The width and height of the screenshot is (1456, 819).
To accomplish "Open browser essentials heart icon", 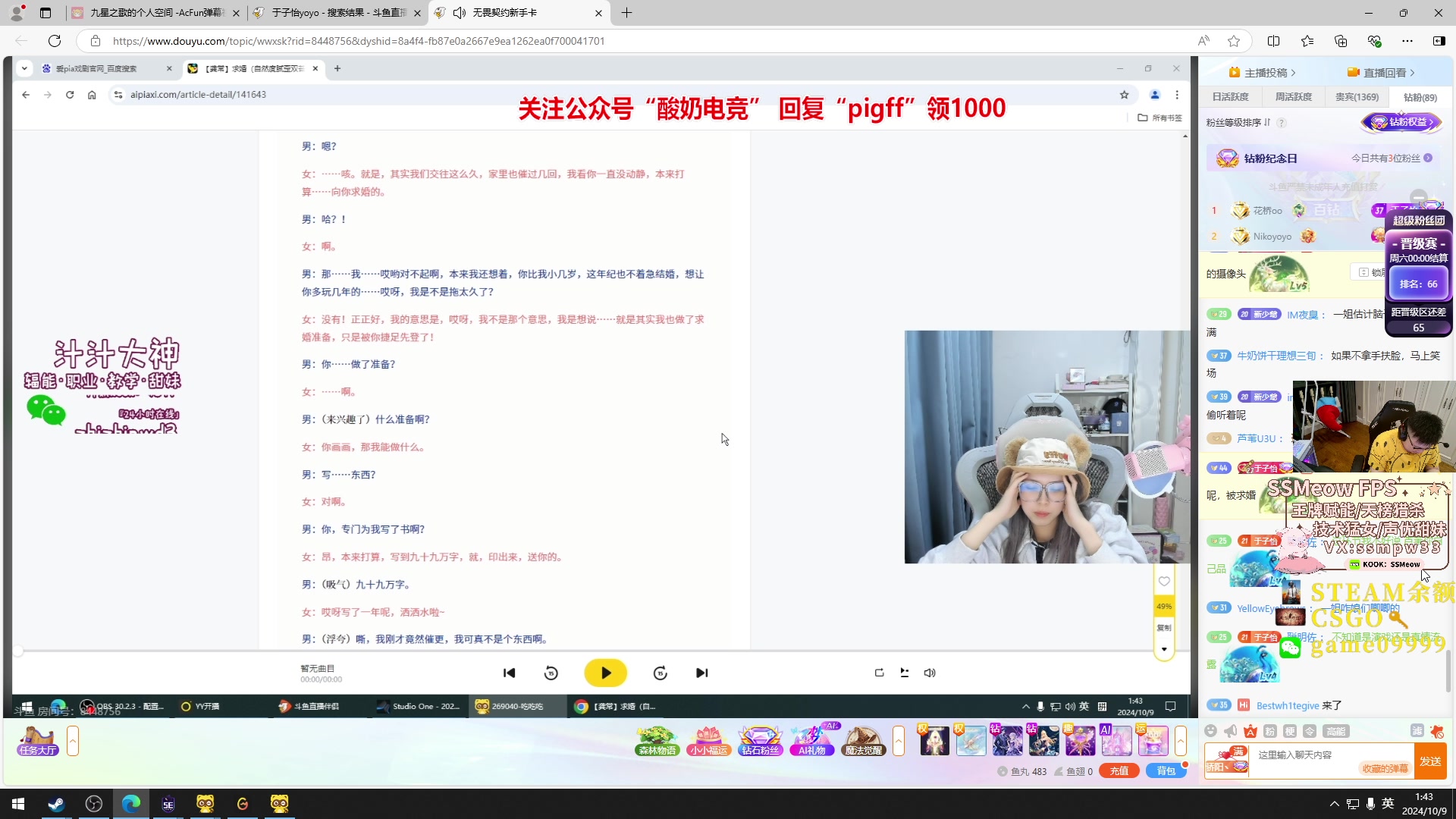I will point(1374,41).
